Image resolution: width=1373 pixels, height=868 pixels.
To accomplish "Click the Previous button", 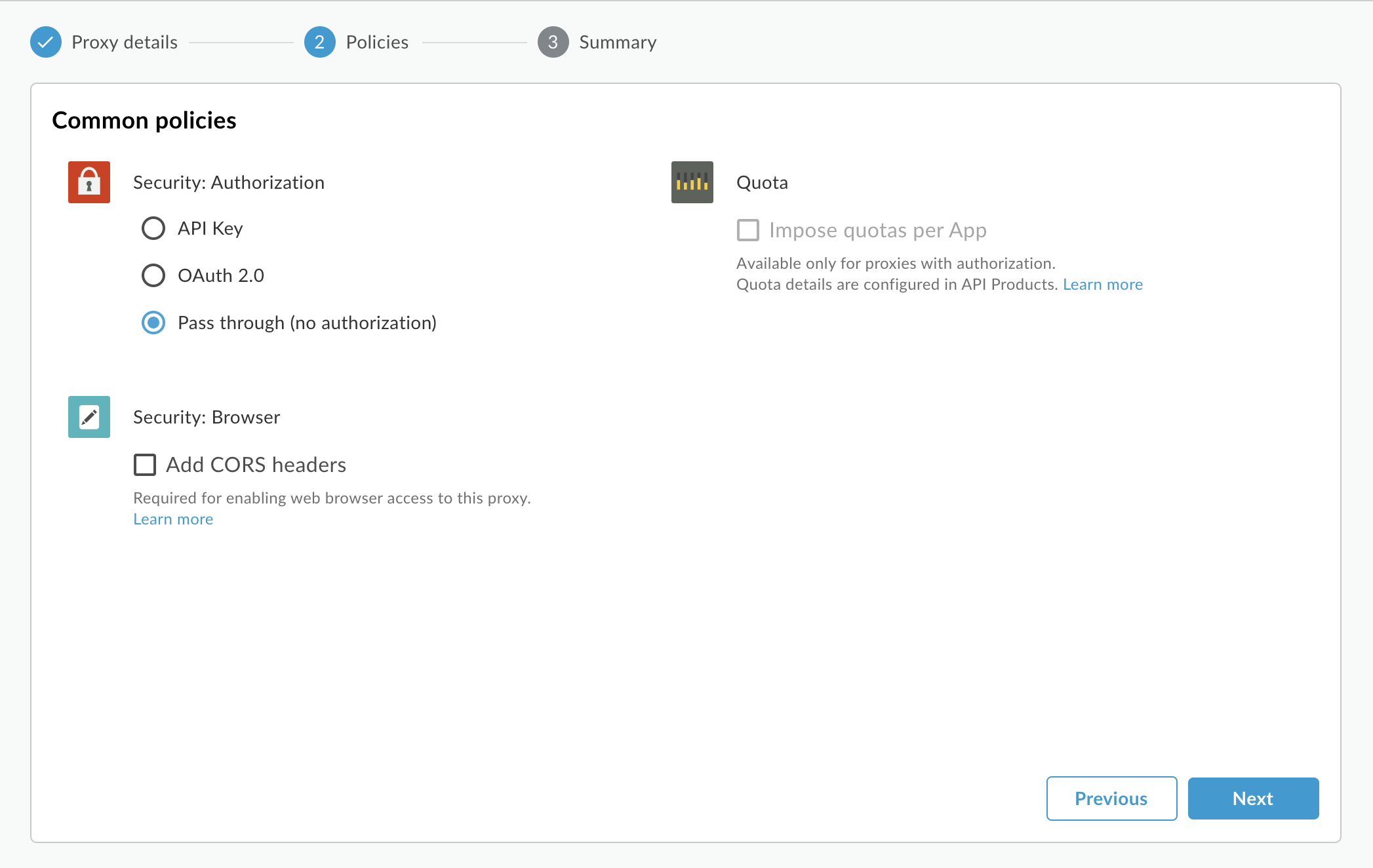I will click(1111, 798).
